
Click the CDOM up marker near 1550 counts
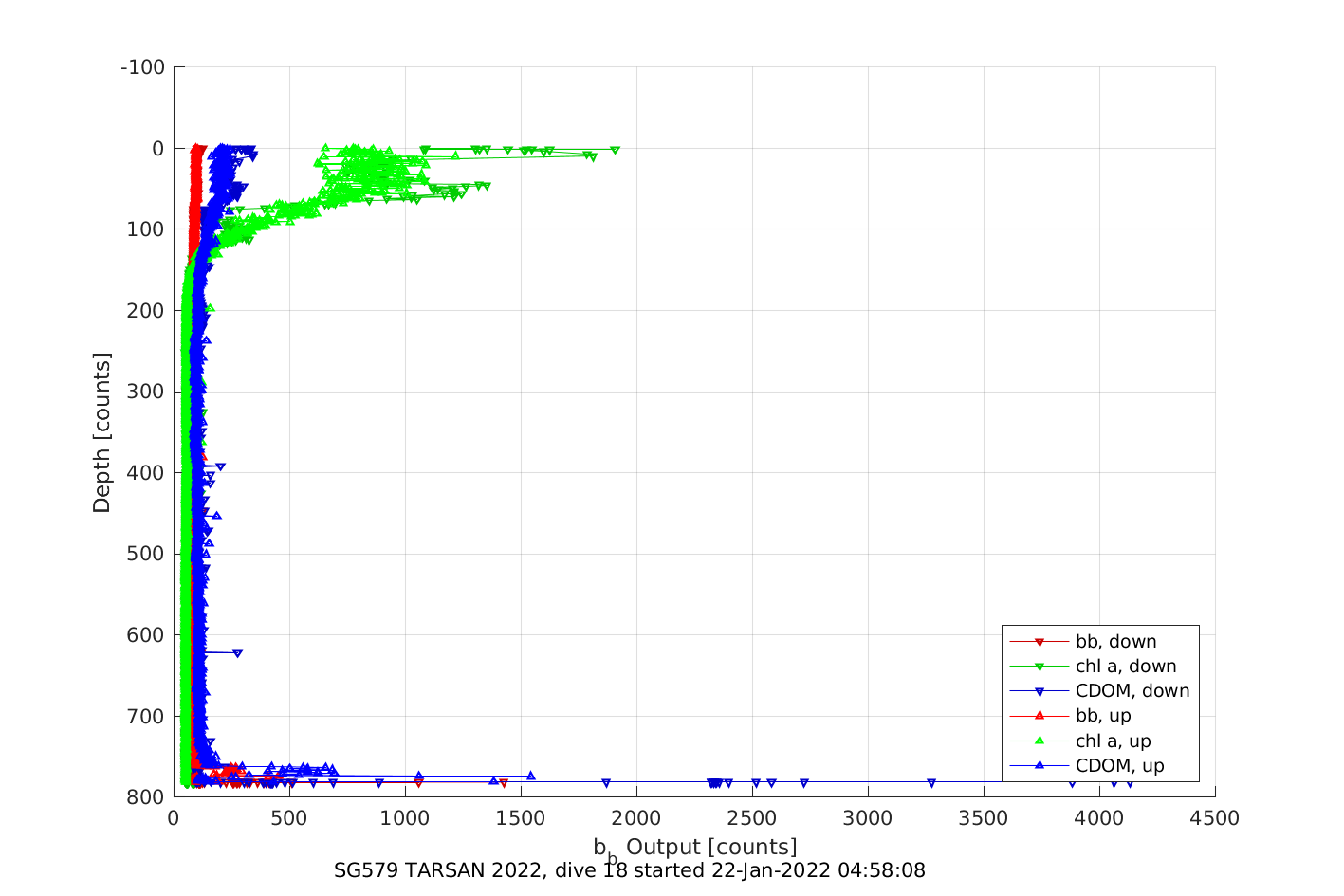coord(531,776)
